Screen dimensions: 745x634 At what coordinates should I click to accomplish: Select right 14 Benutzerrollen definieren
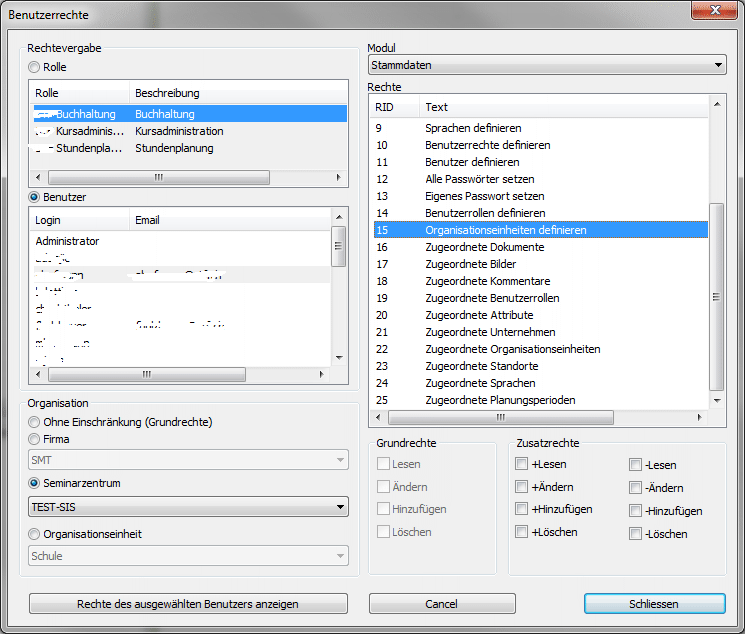485,213
